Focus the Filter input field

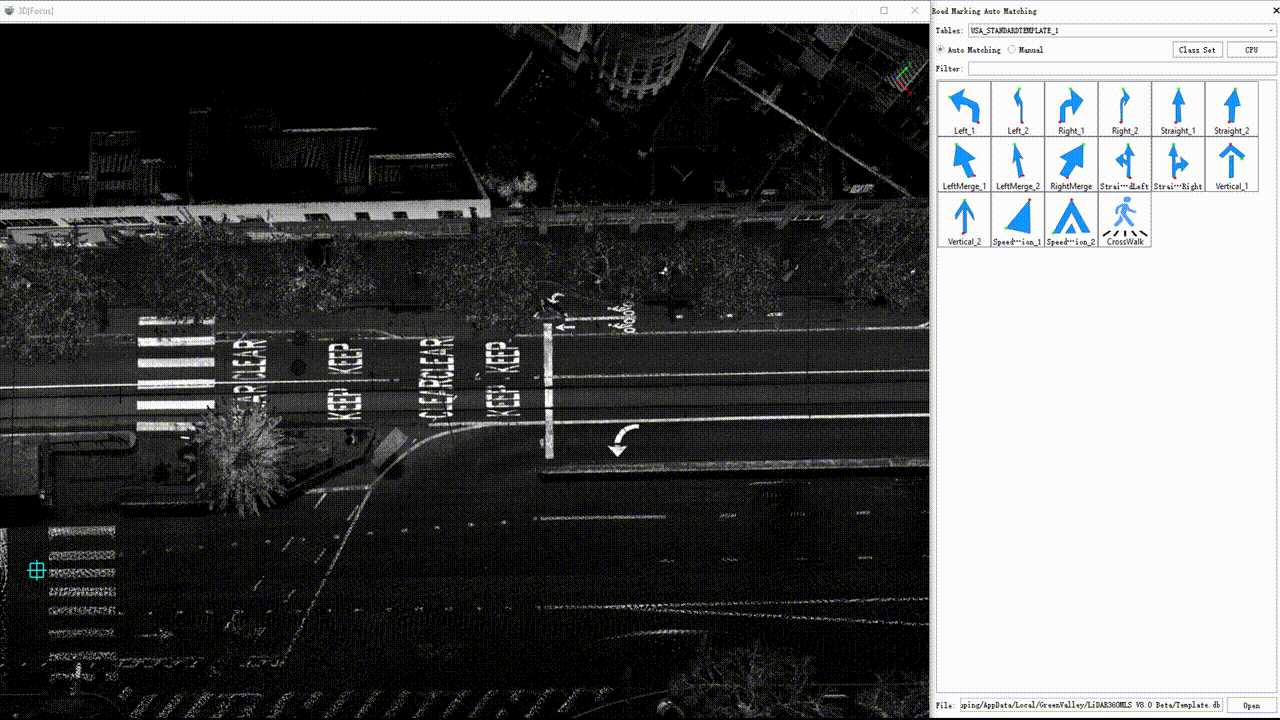[1122, 69]
